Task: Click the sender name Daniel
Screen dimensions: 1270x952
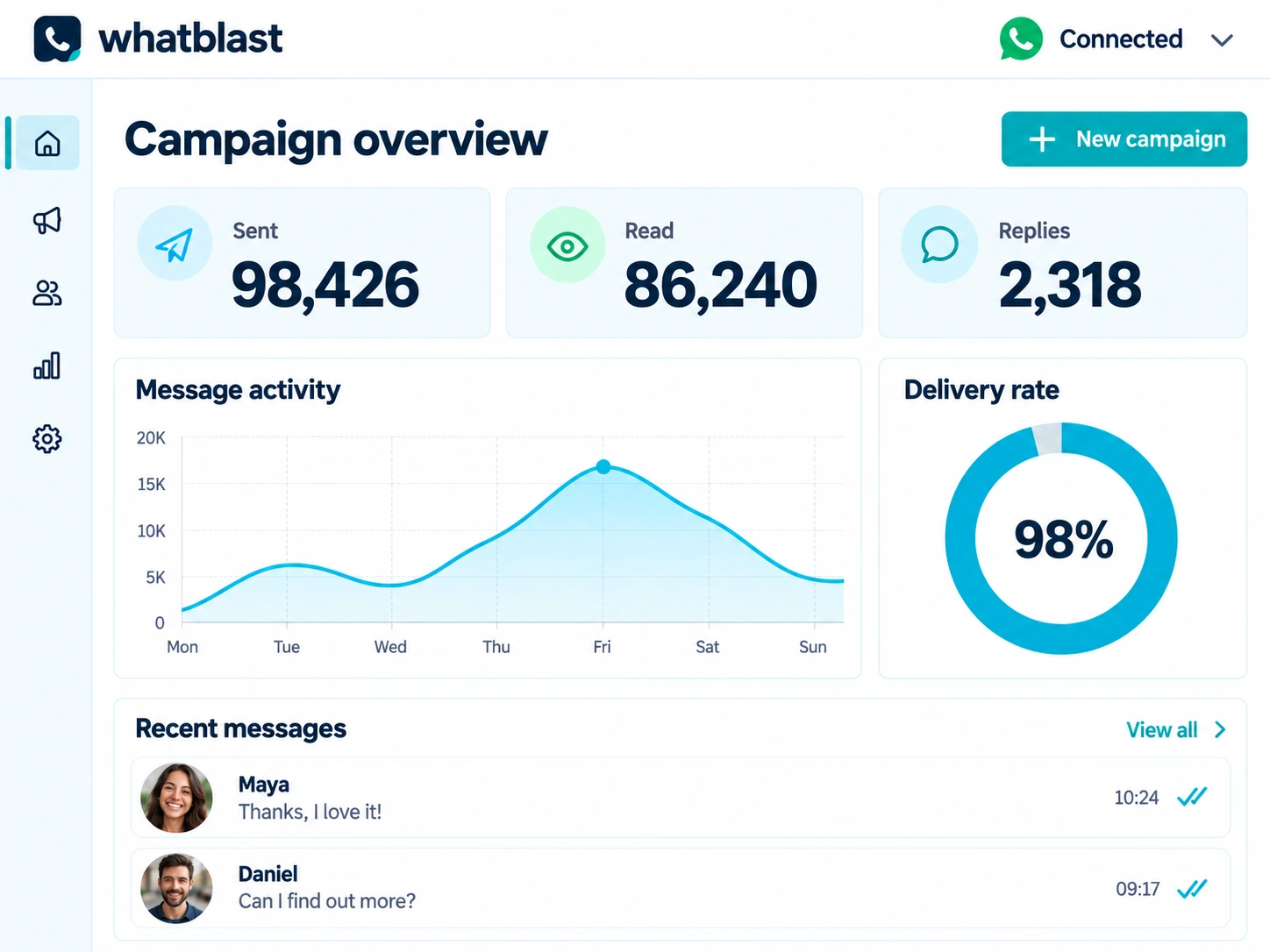Action: point(268,874)
